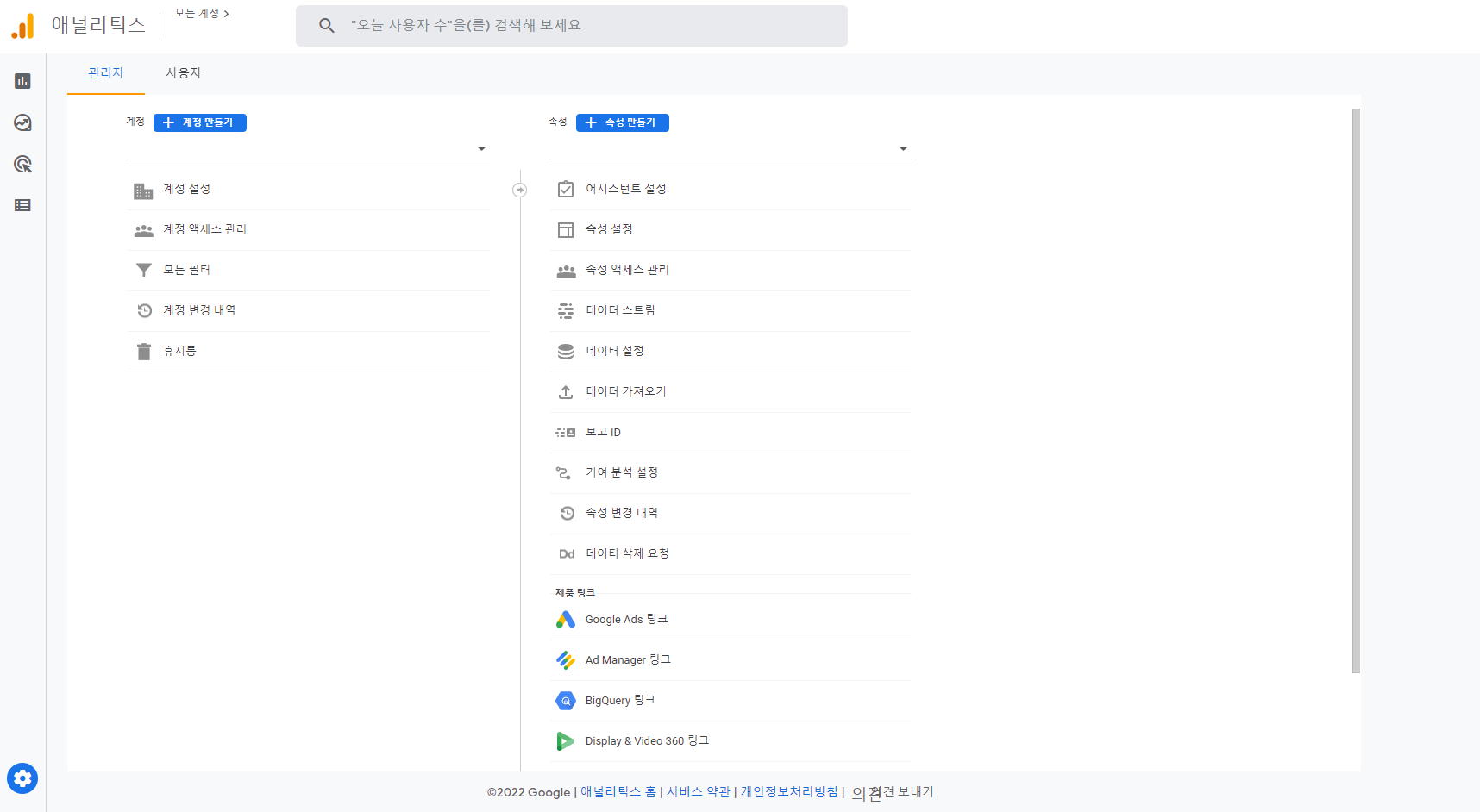Open 속성 설정 menu item
Image resolution: width=1480 pixels, height=812 pixels.
click(x=731, y=230)
